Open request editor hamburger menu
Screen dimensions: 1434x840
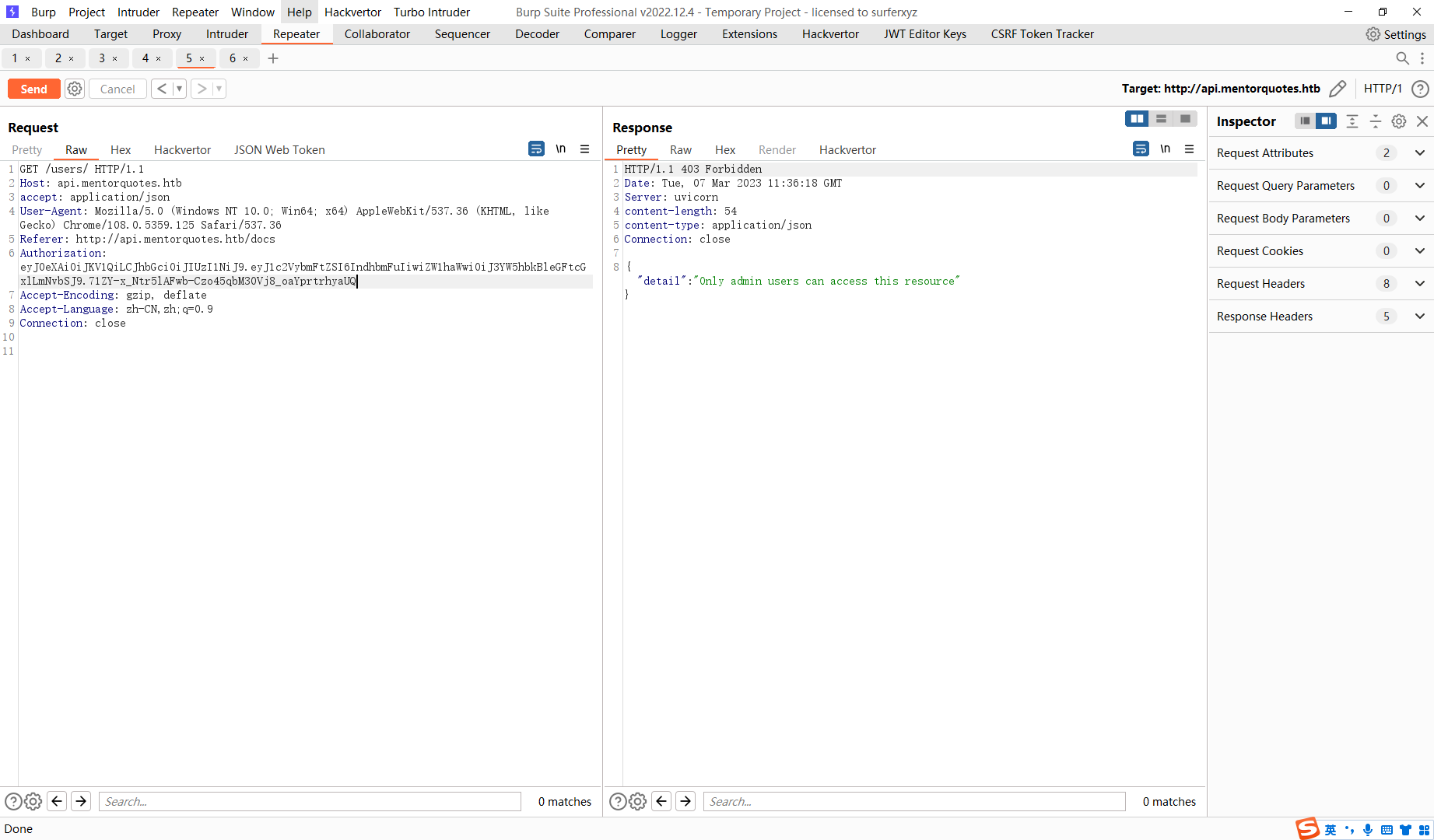pos(585,149)
